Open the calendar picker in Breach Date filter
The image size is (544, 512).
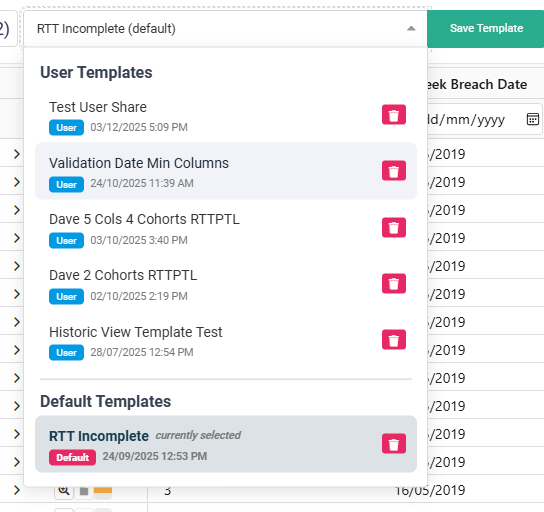pos(533,119)
